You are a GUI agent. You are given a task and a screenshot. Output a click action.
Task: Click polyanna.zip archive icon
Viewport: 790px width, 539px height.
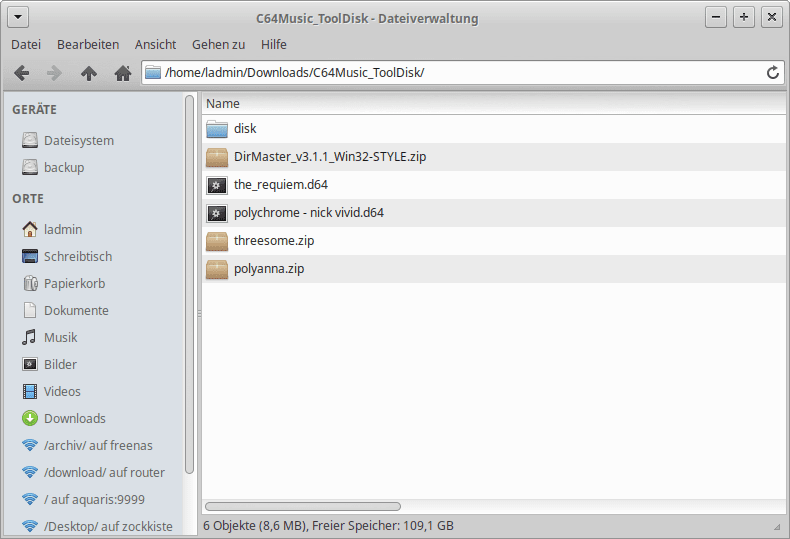tap(217, 270)
